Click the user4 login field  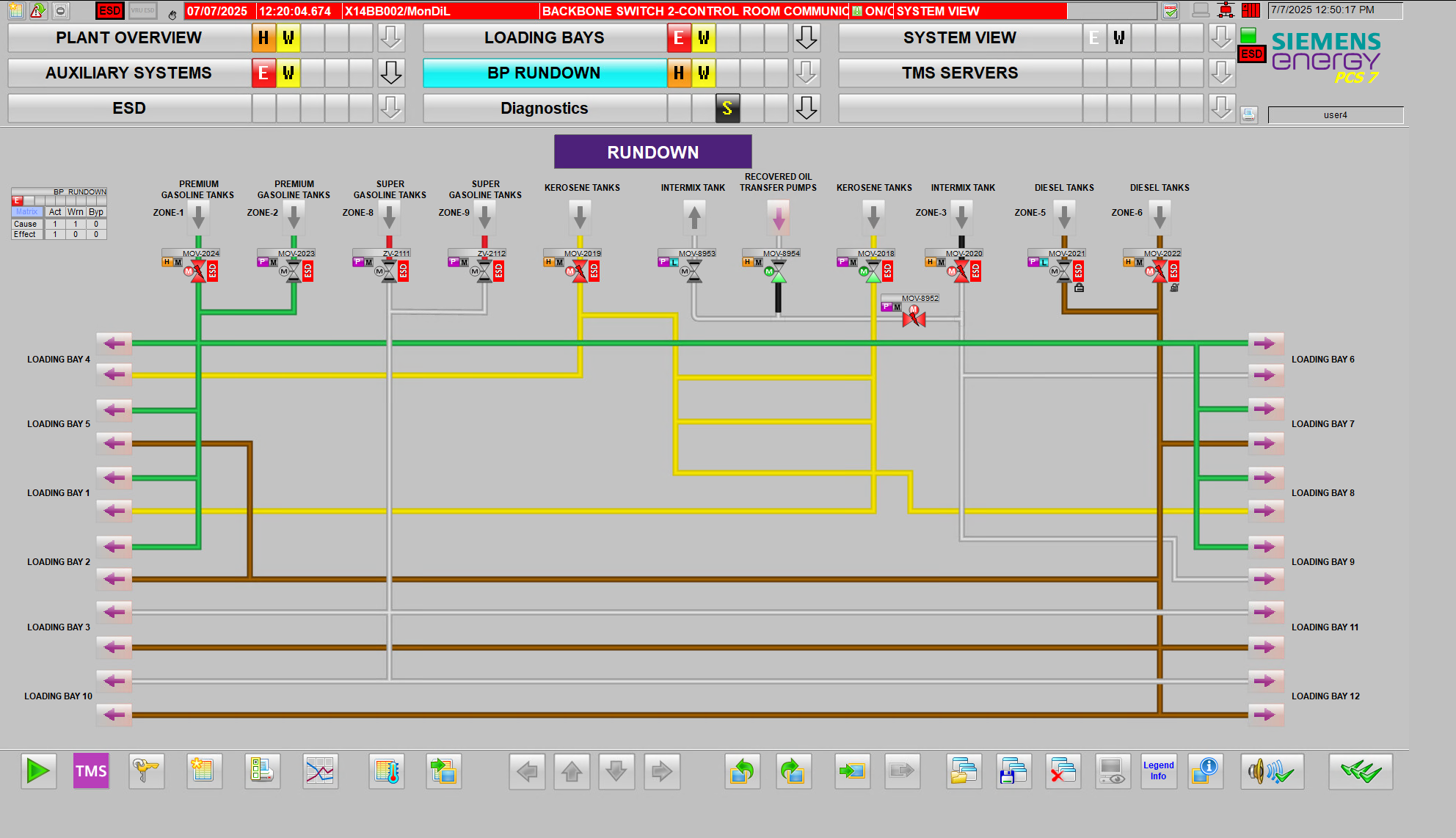pos(1336,115)
